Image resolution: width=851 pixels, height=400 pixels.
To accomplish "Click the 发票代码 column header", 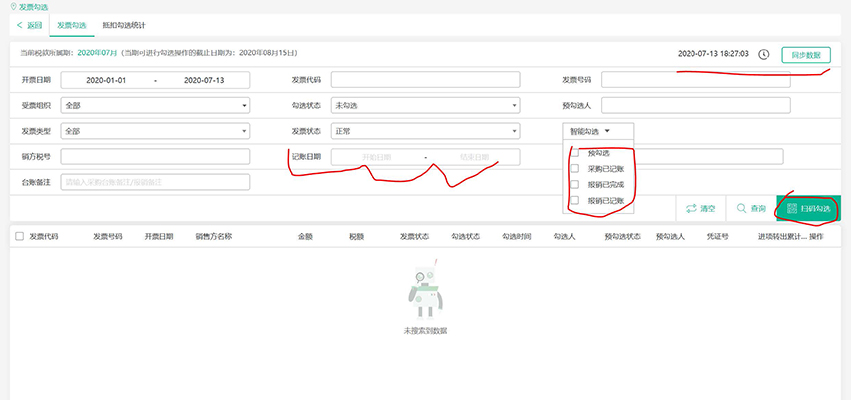I will (x=43, y=237).
